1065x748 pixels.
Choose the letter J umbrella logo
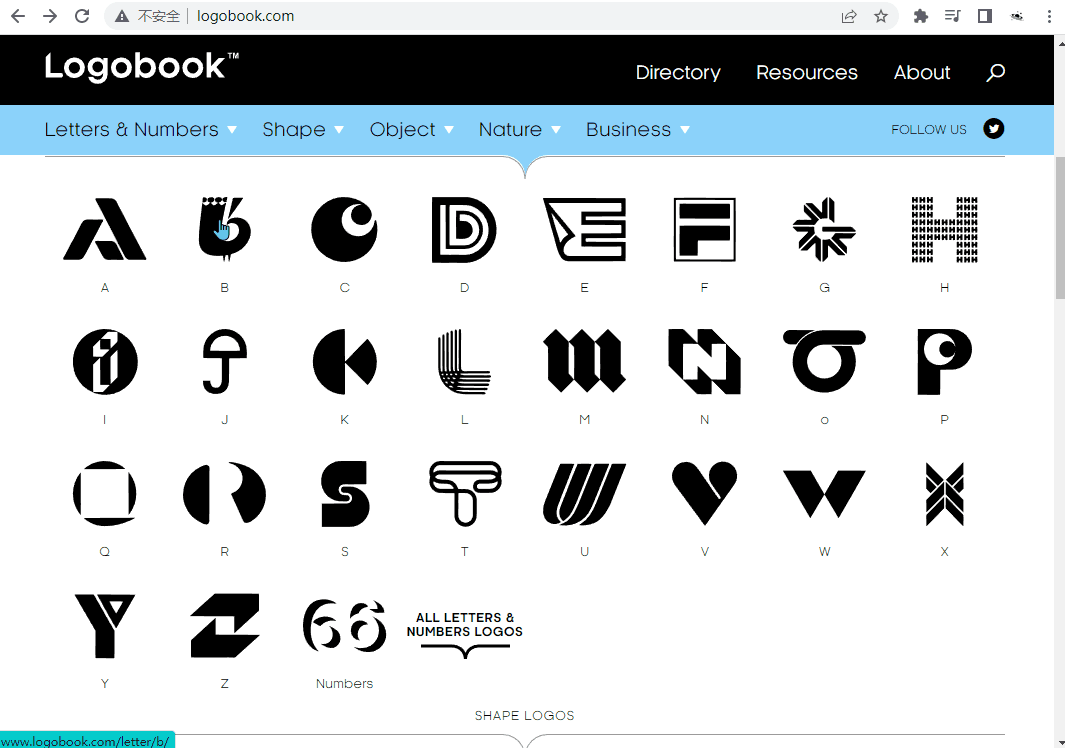pyautogui.click(x=225, y=361)
